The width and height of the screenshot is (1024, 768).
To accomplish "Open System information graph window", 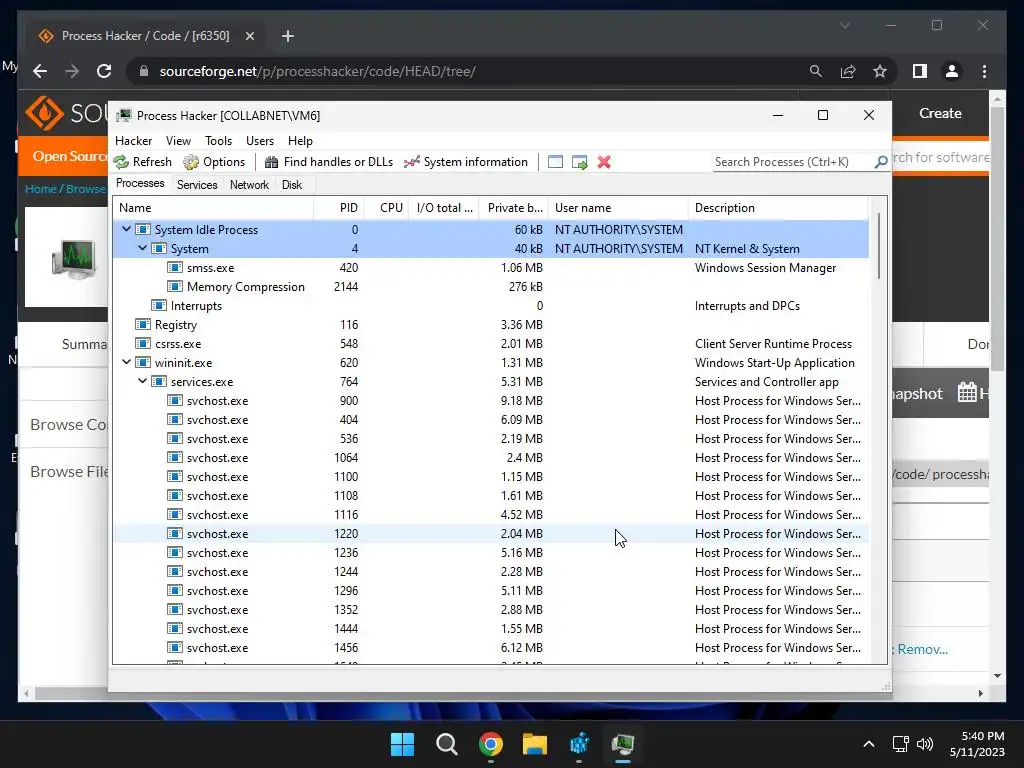I will [466, 162].
